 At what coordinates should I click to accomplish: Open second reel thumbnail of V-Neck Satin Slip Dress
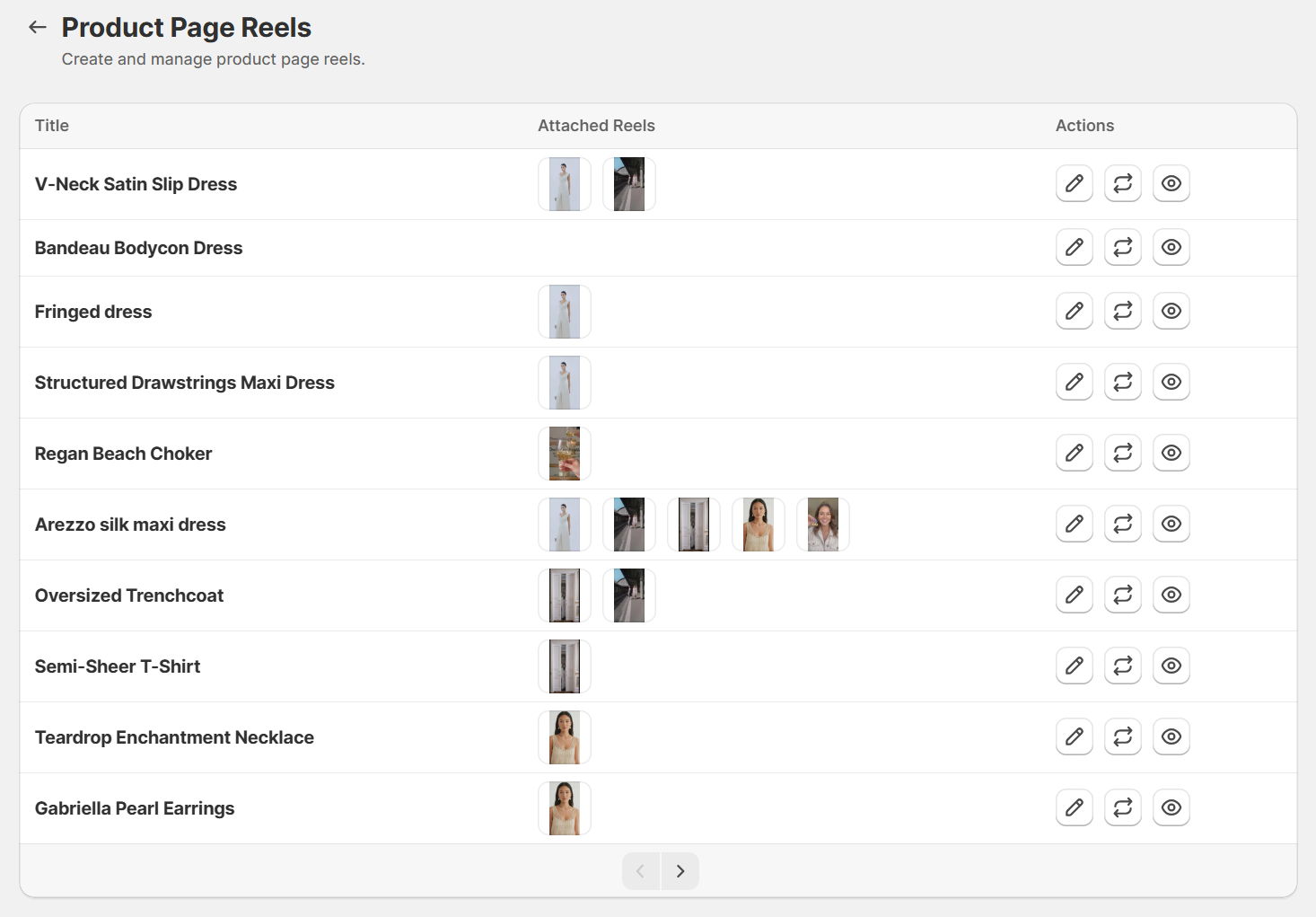[x=629, y=184]
